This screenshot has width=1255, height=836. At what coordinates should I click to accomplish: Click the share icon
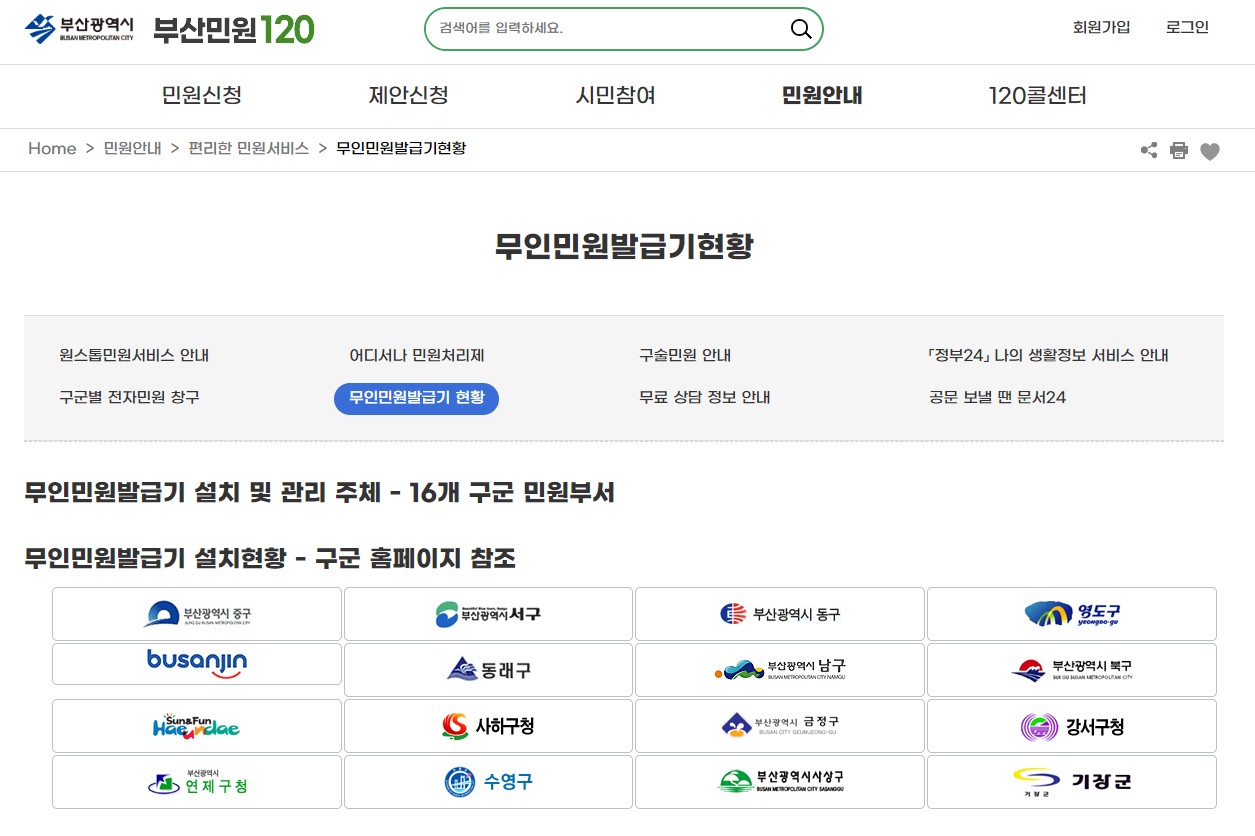click(1149, 150)
